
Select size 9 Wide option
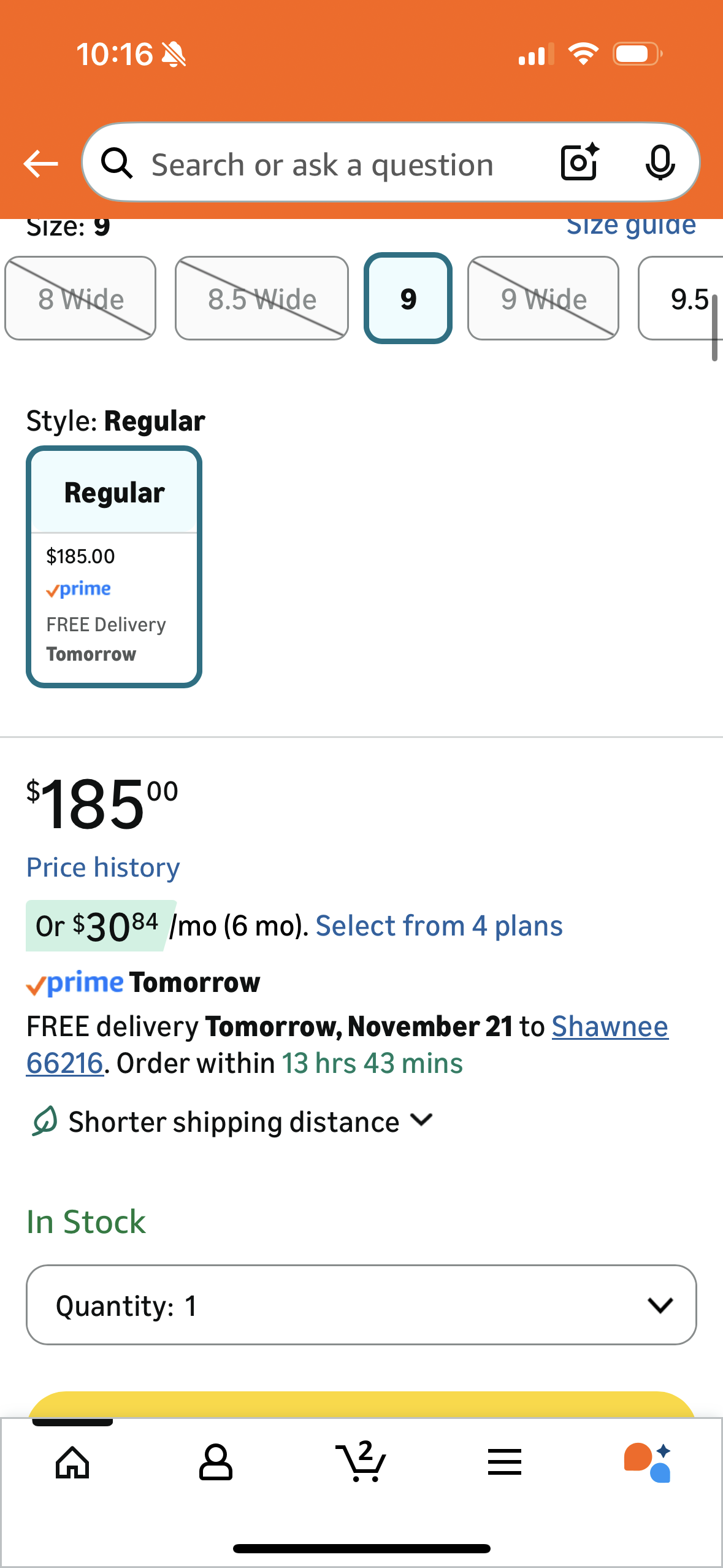(x=543, y=299)
